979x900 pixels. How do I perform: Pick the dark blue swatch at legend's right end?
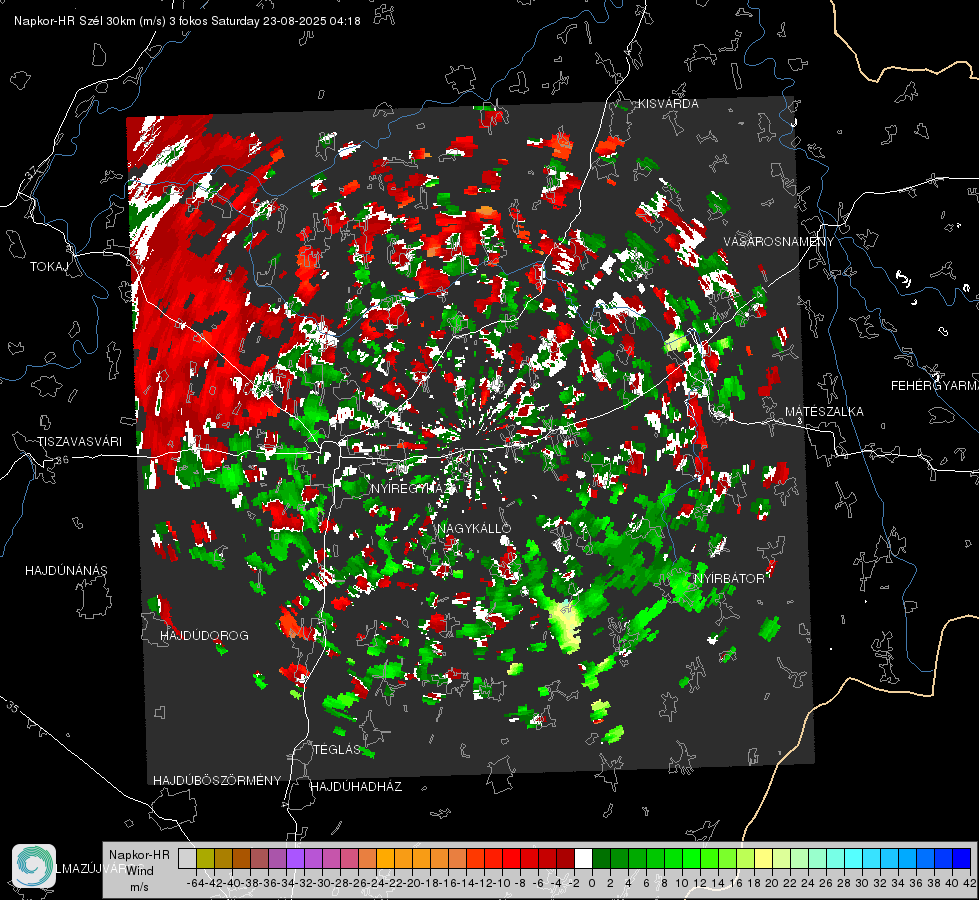962,858
